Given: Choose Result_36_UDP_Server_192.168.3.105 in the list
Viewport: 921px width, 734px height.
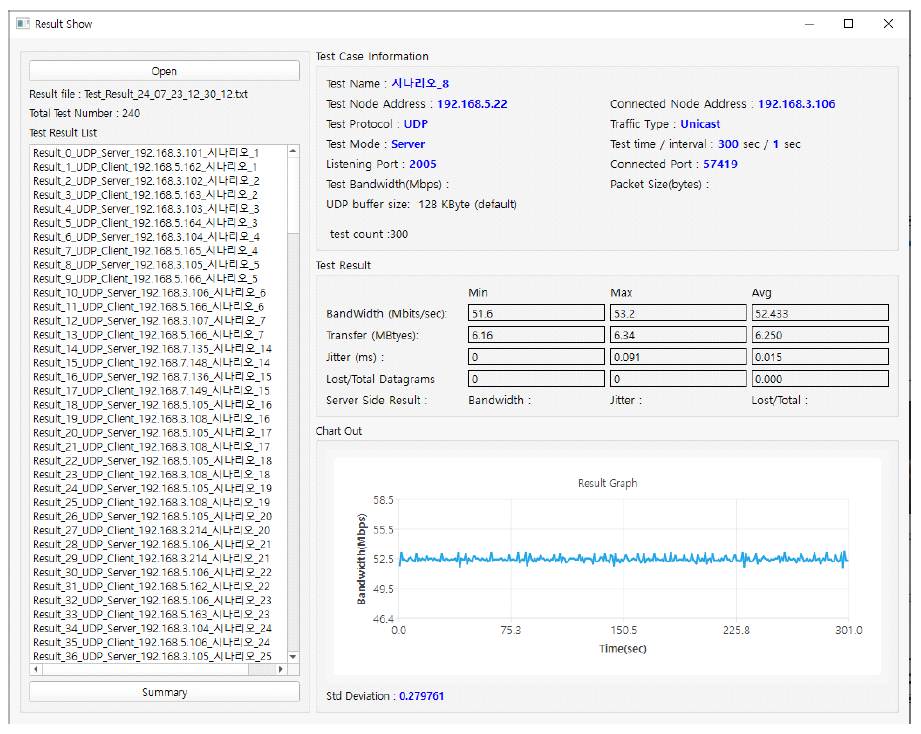Looking at the screenshot, I should pyautogui.click(x=152, y=656).
